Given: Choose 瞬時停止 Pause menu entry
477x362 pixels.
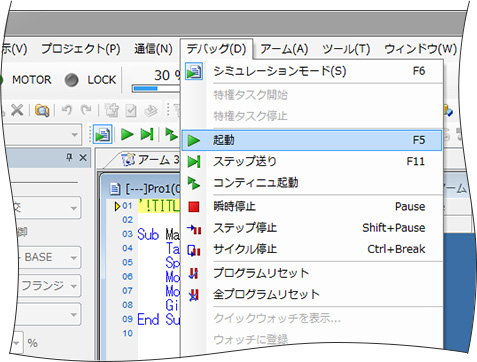Looking at the screenshot, I should coord(312,207).
